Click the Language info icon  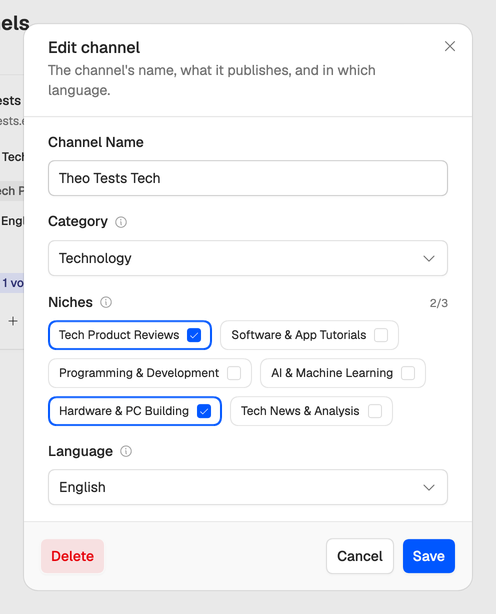tap(126, 451)
